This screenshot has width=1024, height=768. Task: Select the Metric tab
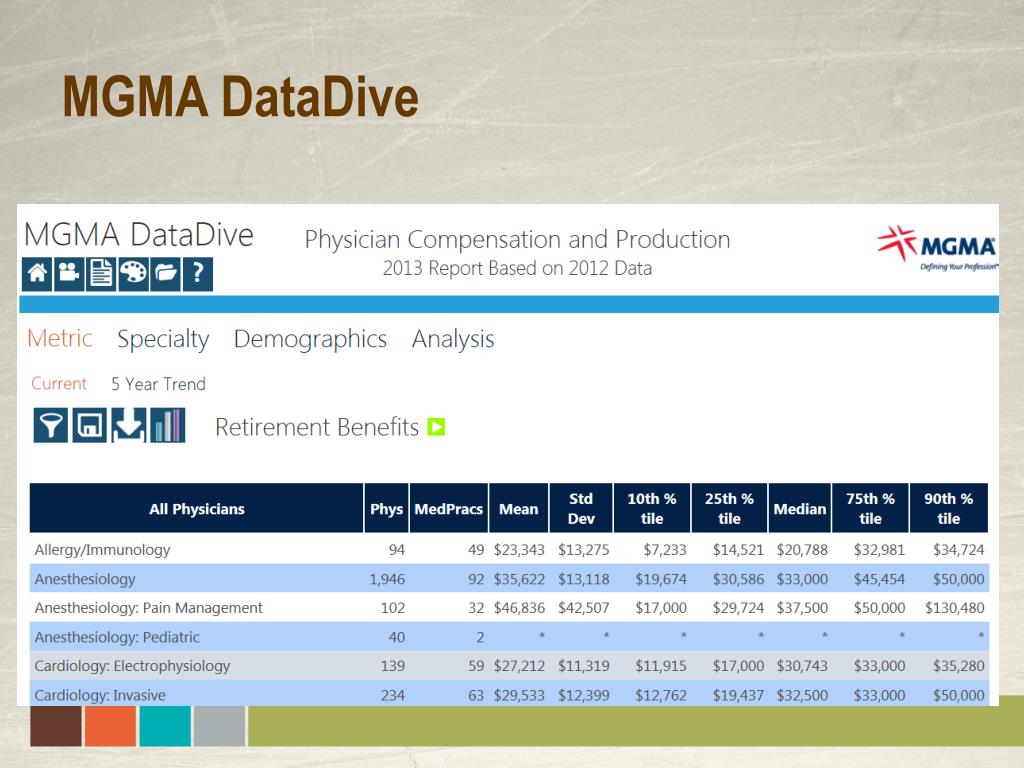tap(59, 338)
